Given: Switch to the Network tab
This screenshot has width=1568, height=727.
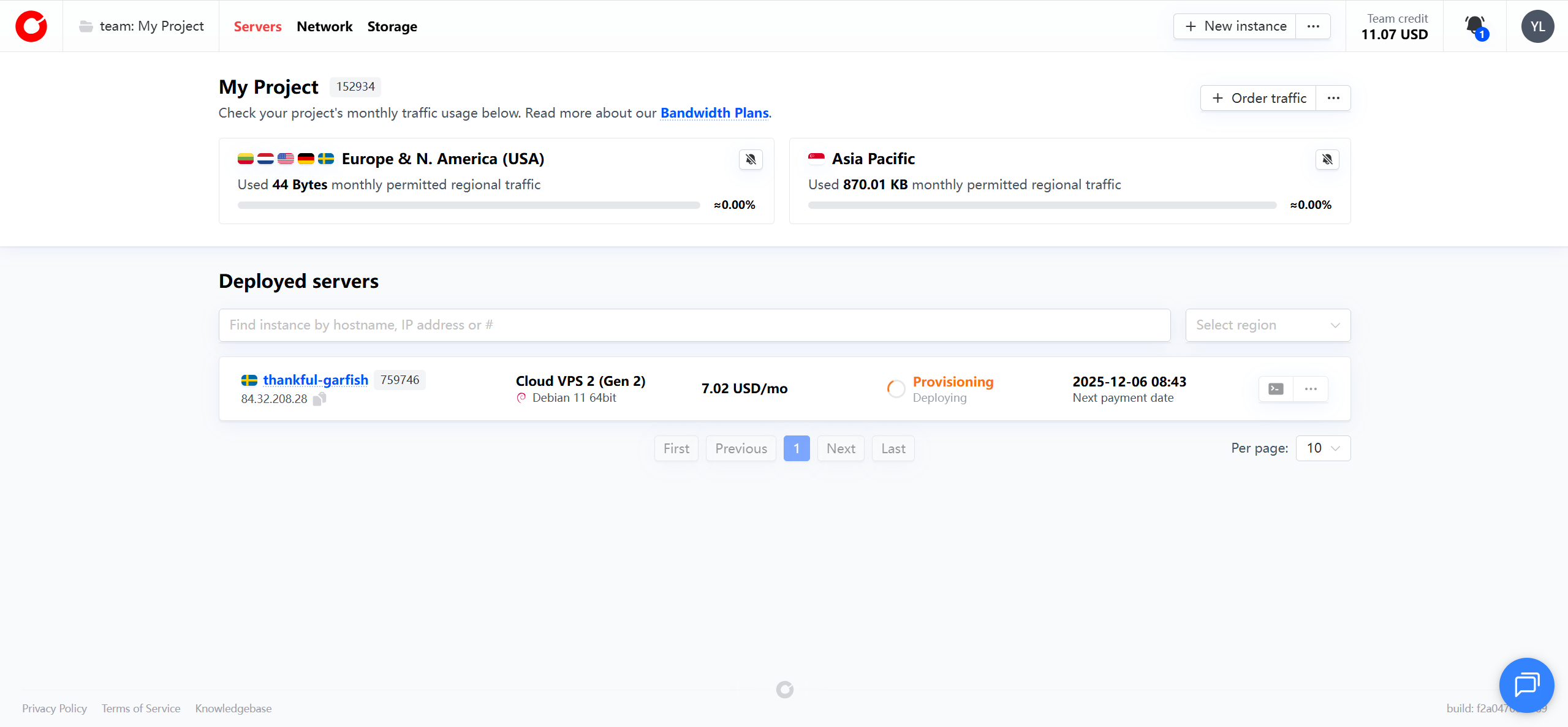Looking at the screenshot, I should click(x=324, y=26).
